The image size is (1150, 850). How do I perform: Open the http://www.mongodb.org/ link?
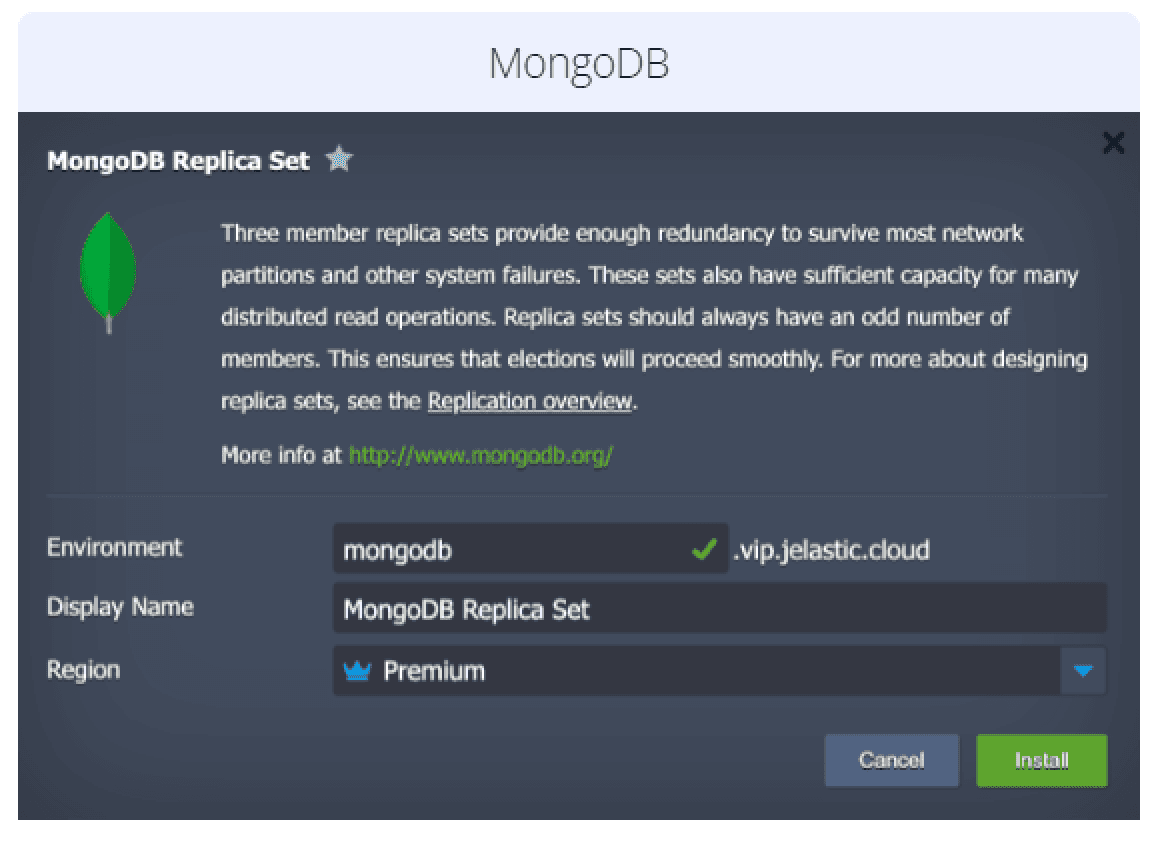pyautogui.click(x=480, y=456)
